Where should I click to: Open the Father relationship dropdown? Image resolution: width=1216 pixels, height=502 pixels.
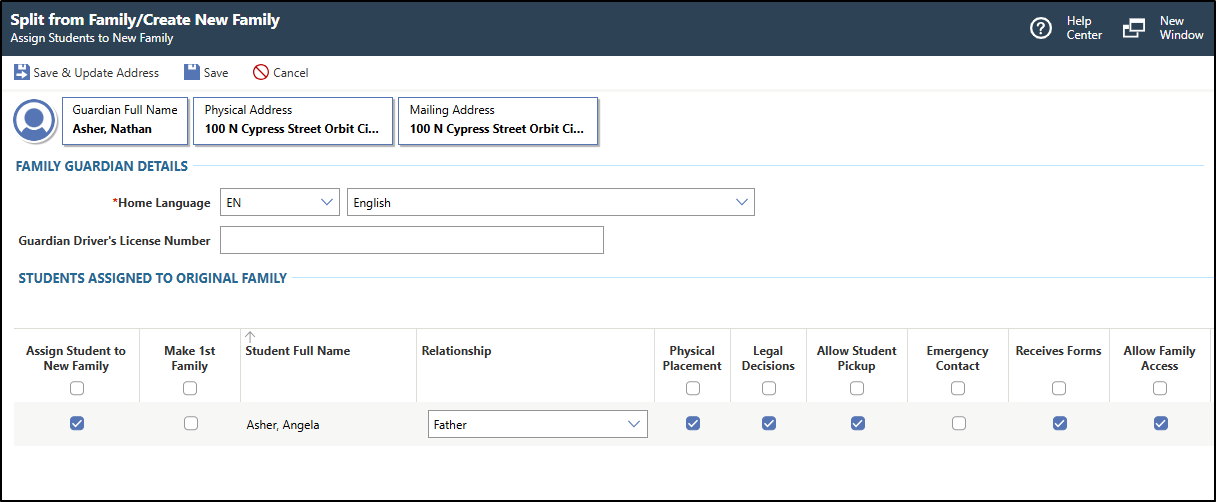coord(537,424)
